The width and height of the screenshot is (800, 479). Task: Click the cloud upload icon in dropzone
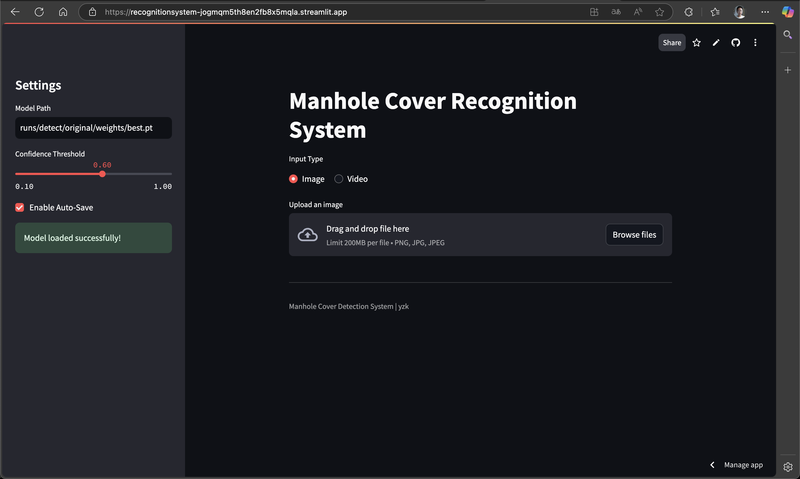pos(308,235)
